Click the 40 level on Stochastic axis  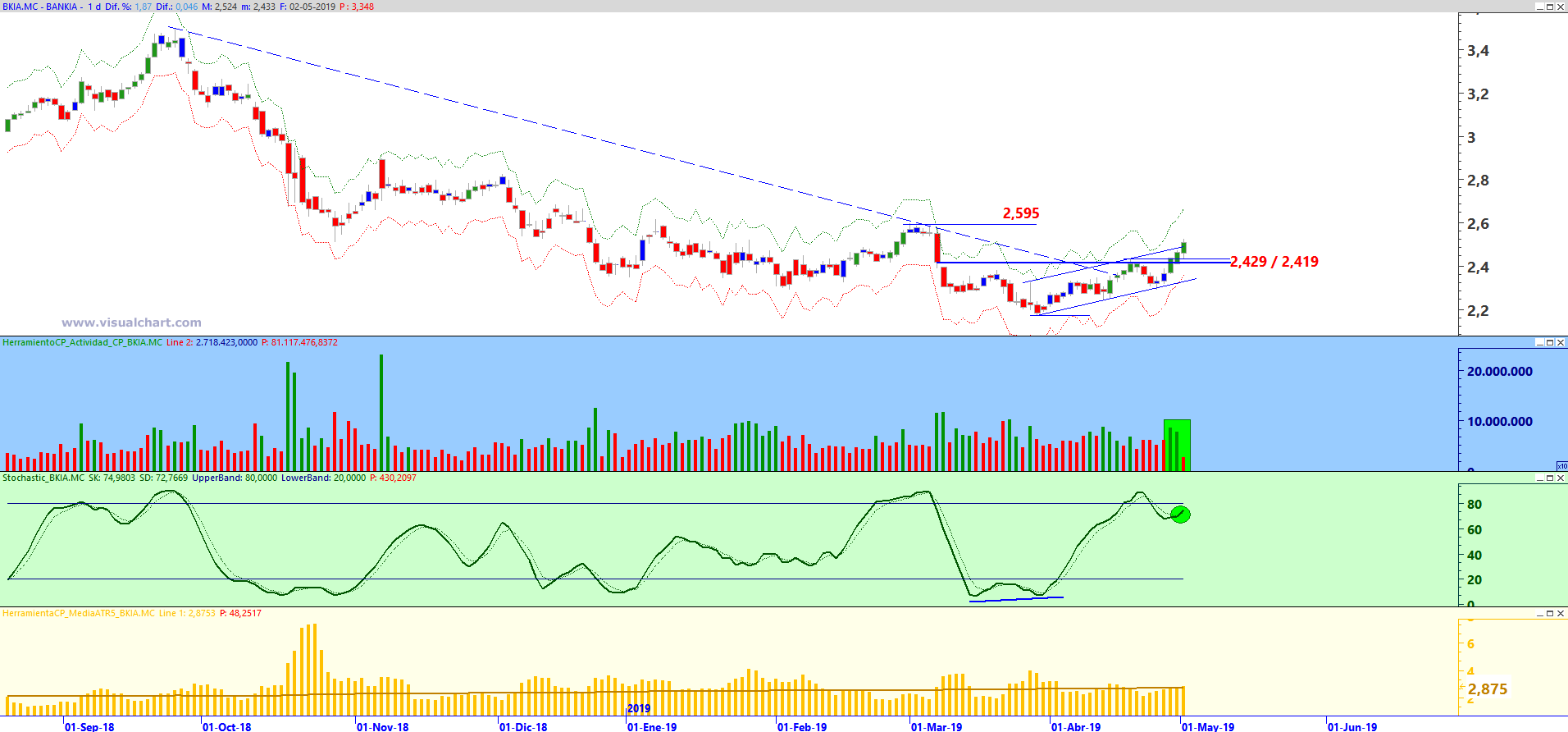click(1475, 556)
